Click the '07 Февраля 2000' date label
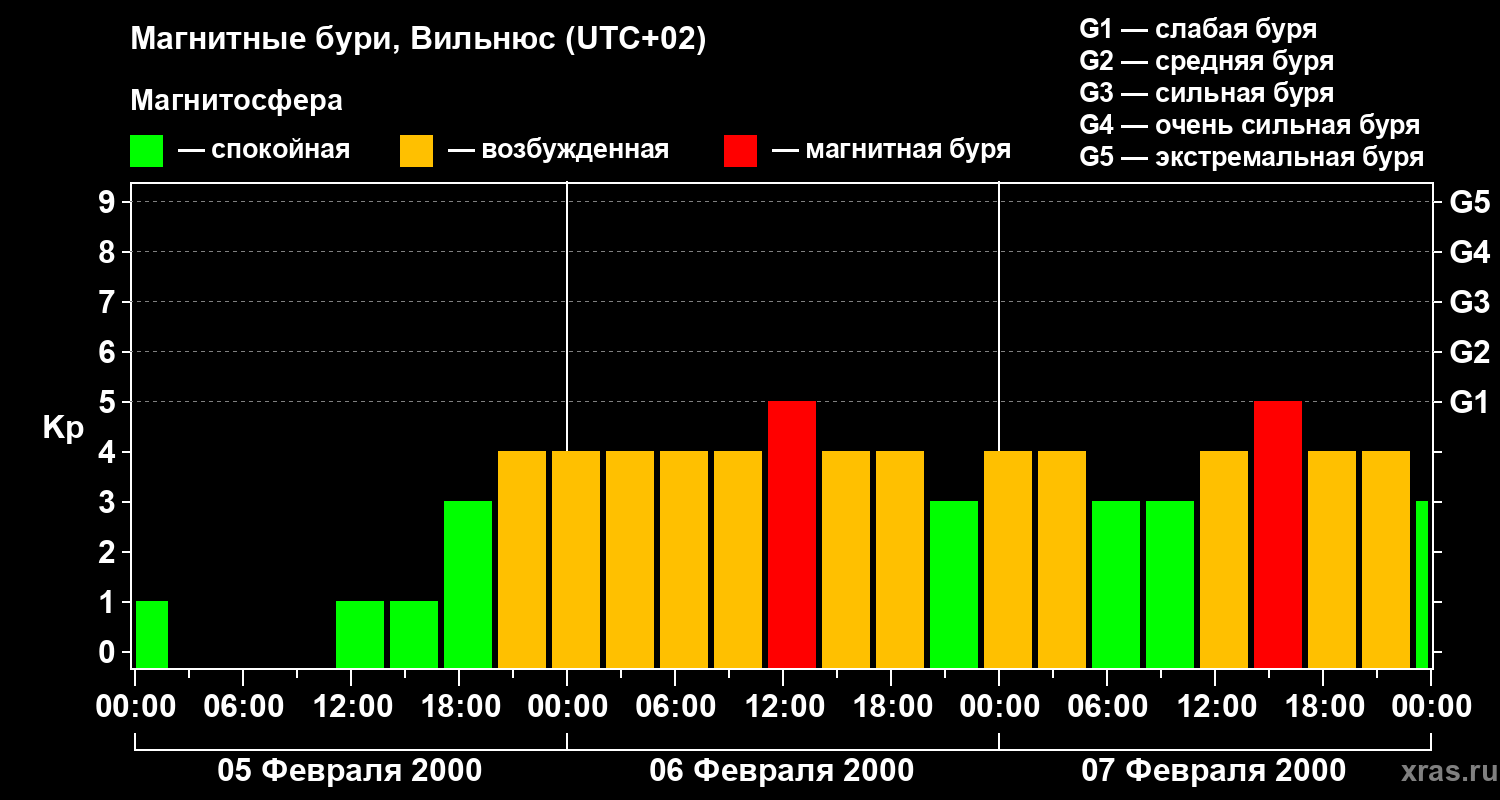This screenshot has width=1500, height=800. (x=1214, y=771)
